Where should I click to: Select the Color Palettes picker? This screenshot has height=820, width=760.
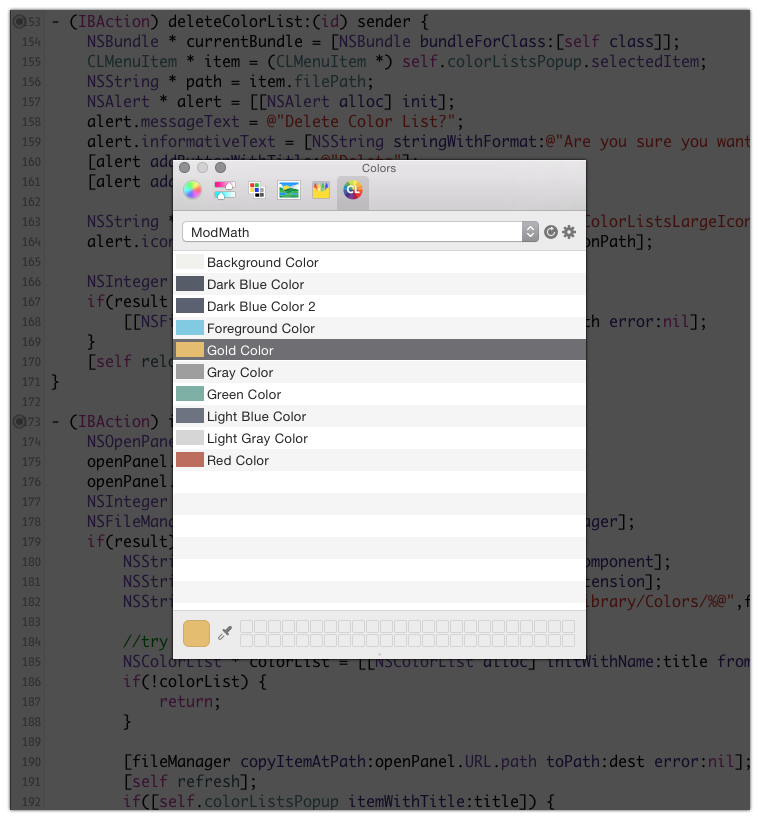click(x=257, y=190)
